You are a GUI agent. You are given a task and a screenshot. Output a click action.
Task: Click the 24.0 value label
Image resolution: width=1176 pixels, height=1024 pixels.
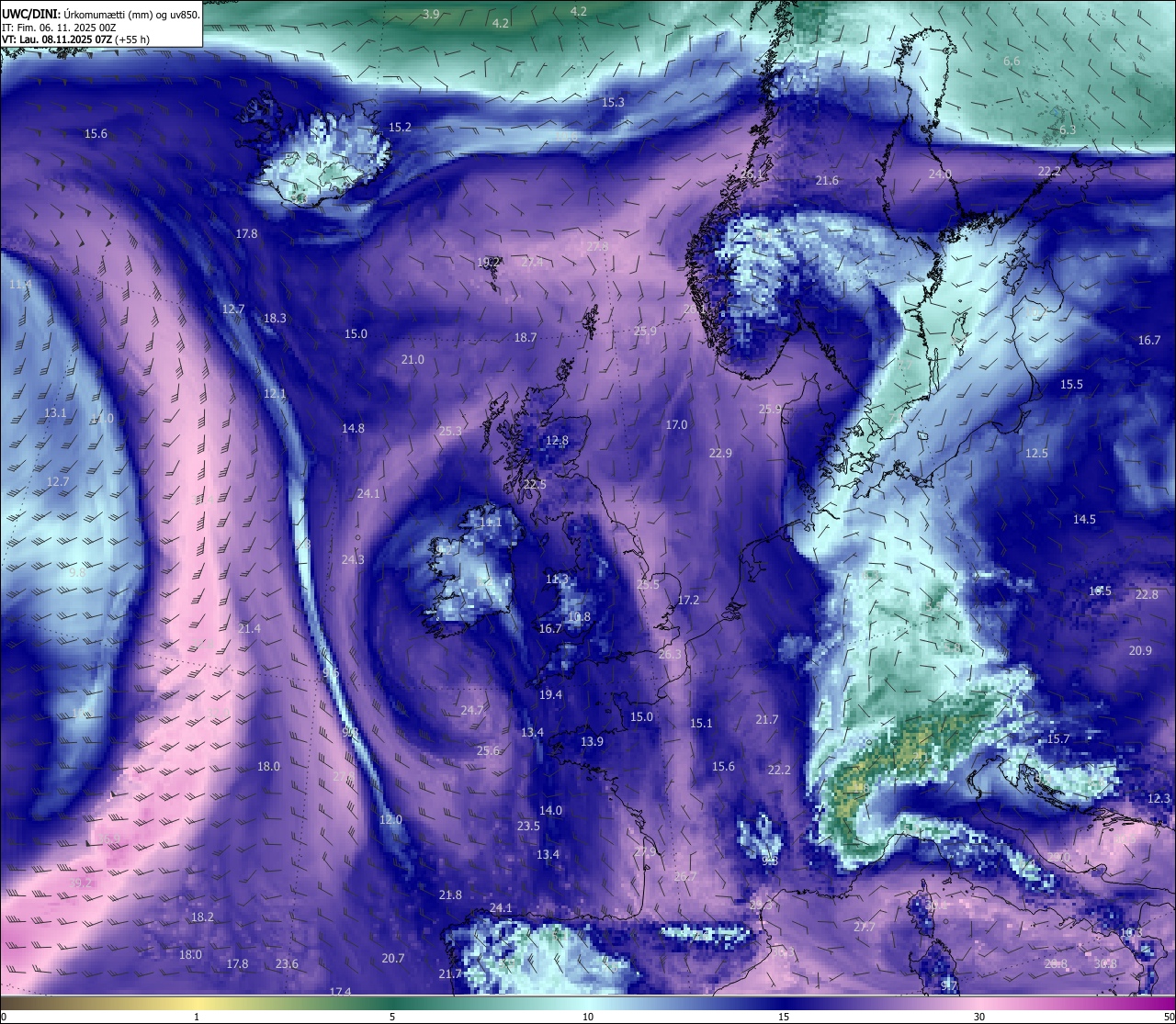tap(940, 174)
